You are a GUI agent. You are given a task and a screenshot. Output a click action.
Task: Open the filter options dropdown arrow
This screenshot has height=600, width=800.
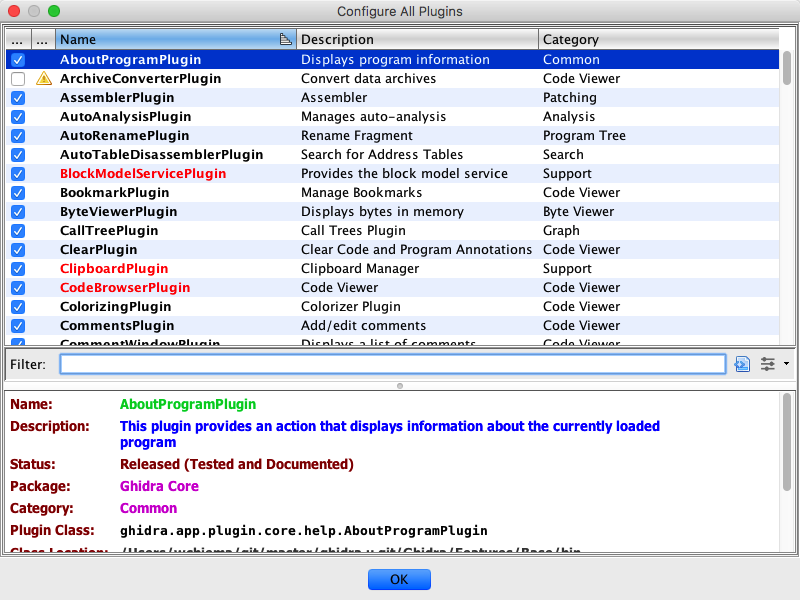(x=786, y=364)
